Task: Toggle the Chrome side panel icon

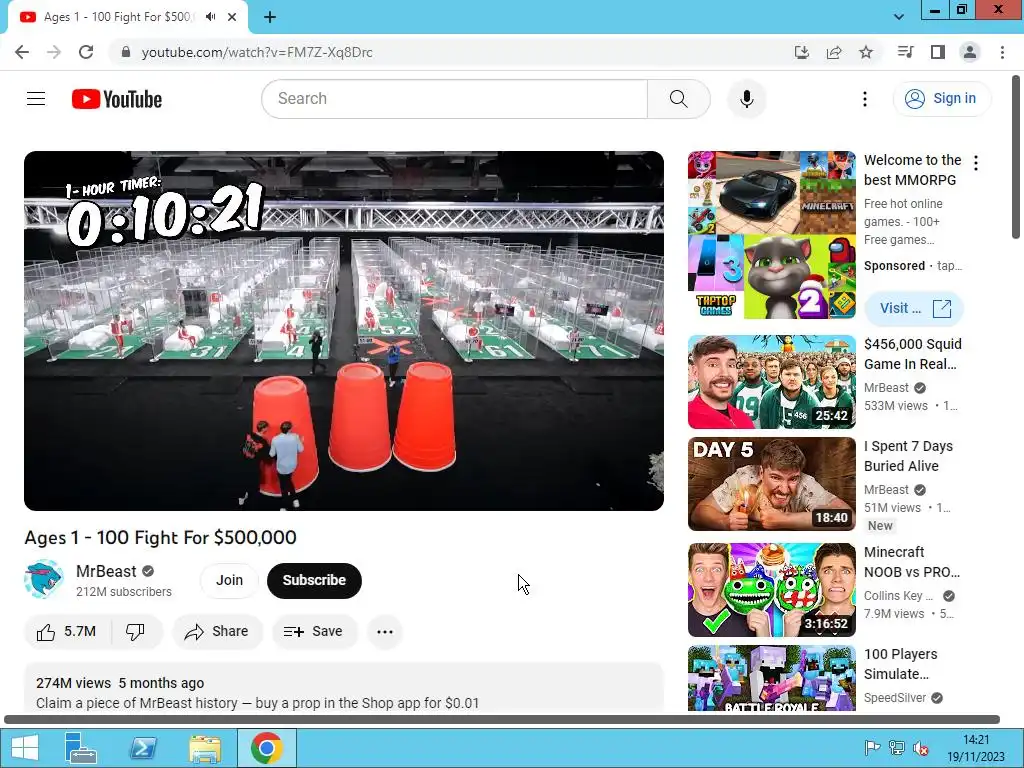Action: (x=938, y=52)
